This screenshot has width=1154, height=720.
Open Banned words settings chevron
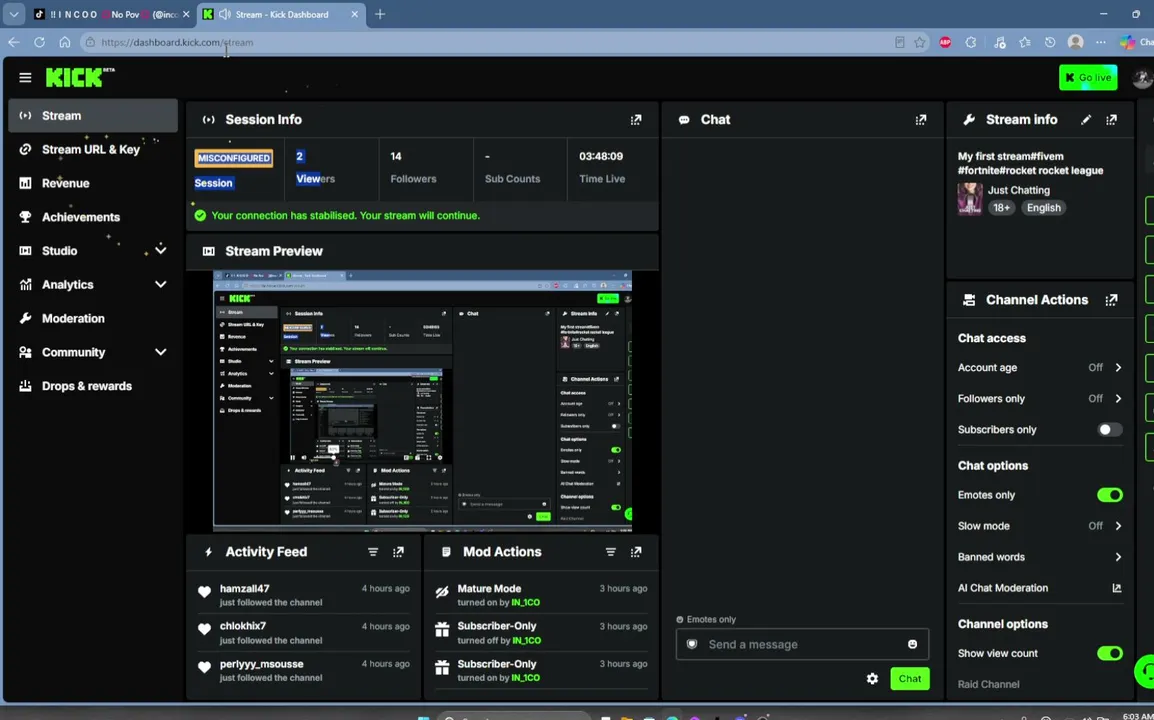pos(1118,557)
